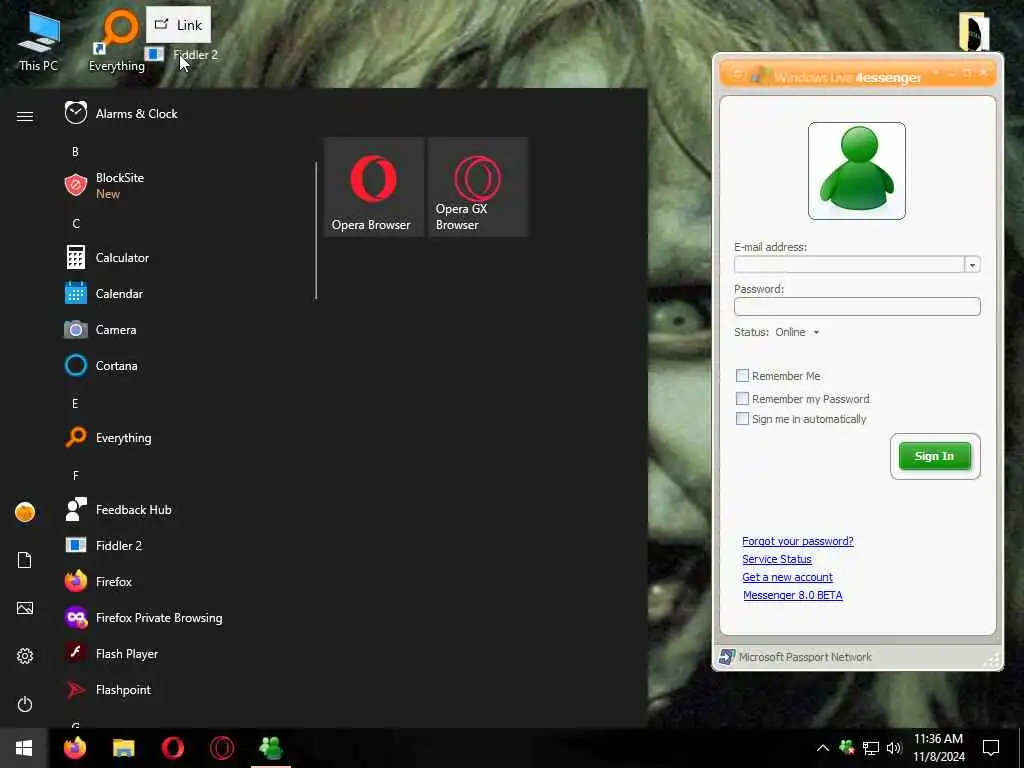
Task: Enable Remember my Password
Action: 742,398
